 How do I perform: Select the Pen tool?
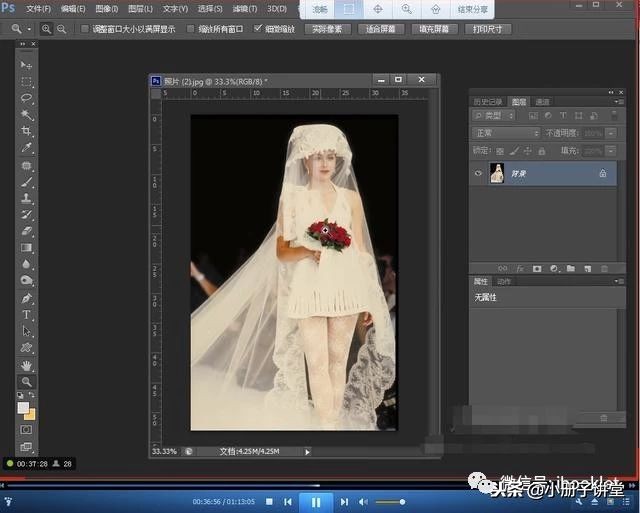point(27,298)
